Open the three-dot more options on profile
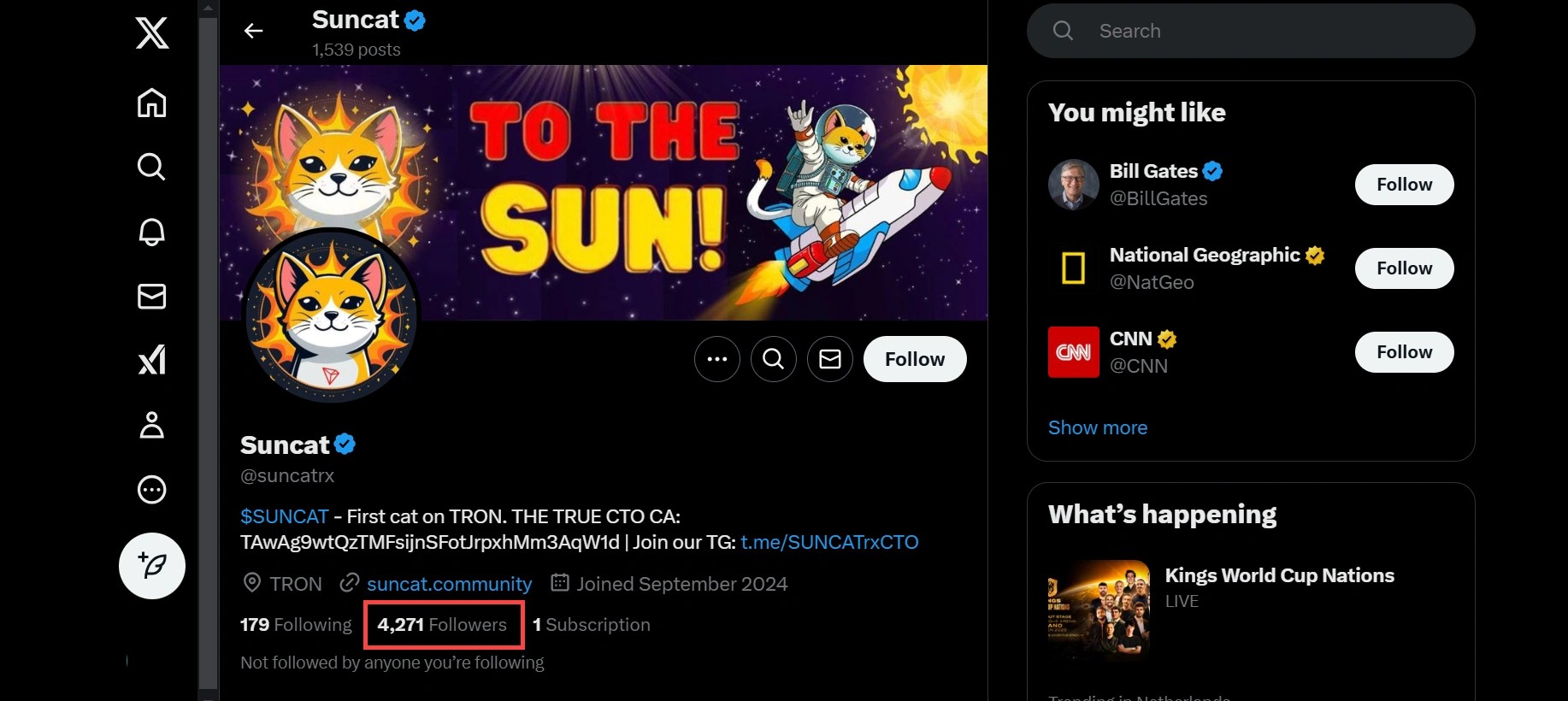This screenshot has width=1568, height=701. 717,359
